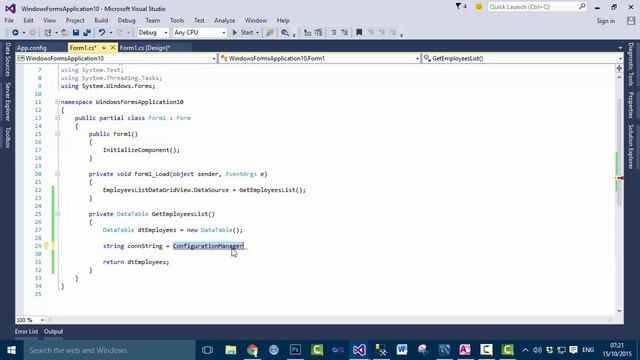Image resolution: width=640 pixels, height=360 pixels.
Task: Open the Start button dropdown arrow
Action: pos(258,33)
